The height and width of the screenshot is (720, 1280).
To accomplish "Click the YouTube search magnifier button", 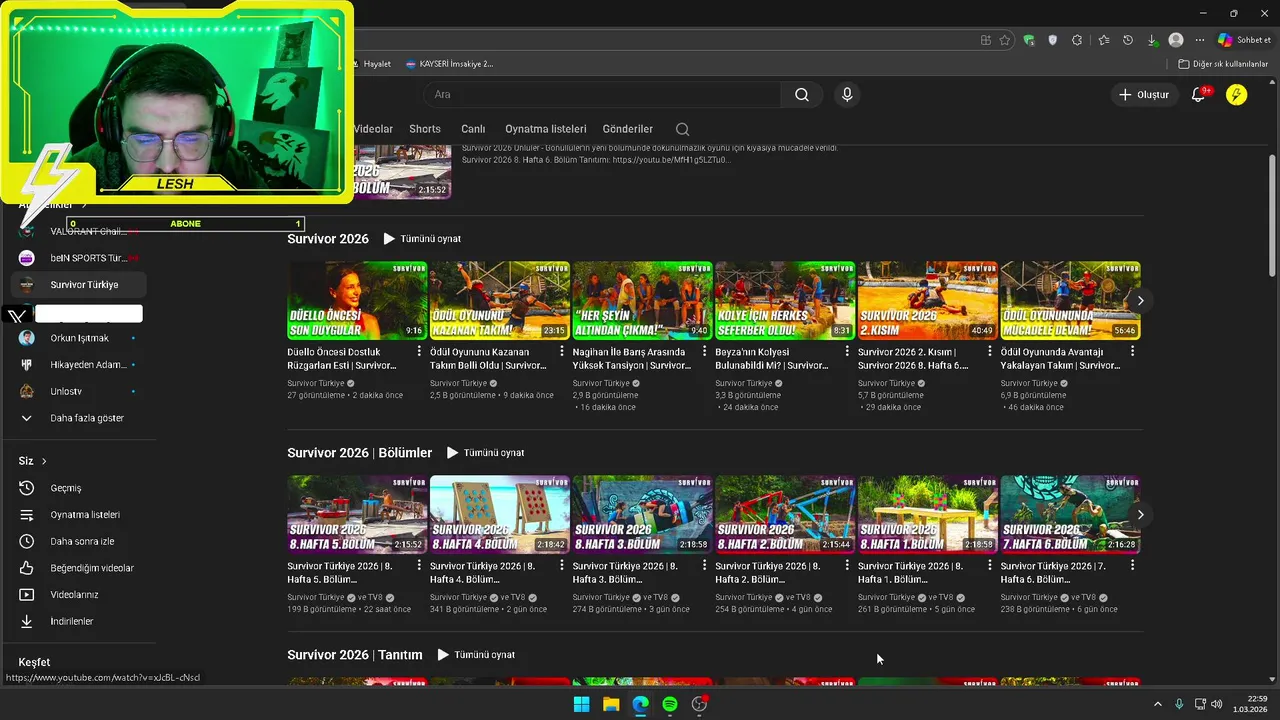I will click(802, 95).
